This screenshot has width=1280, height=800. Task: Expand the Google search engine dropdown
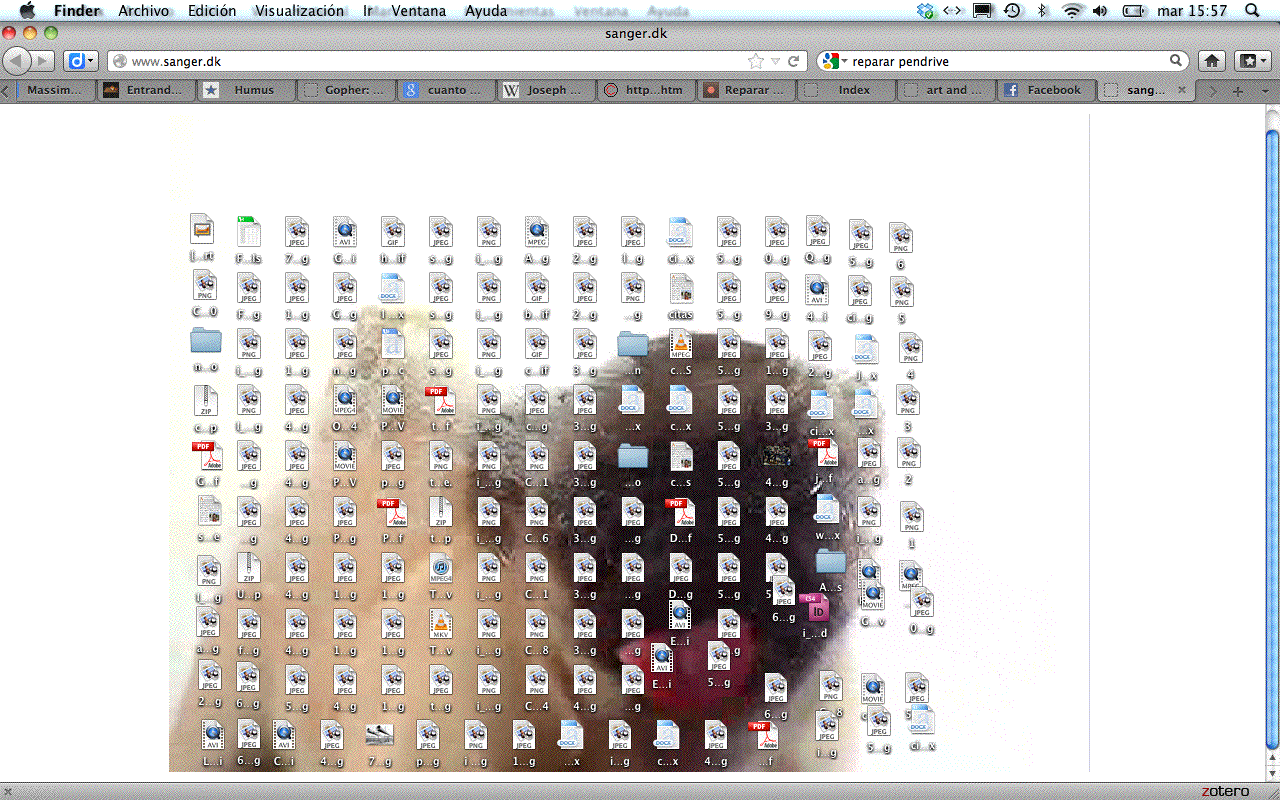pos(833,61)
